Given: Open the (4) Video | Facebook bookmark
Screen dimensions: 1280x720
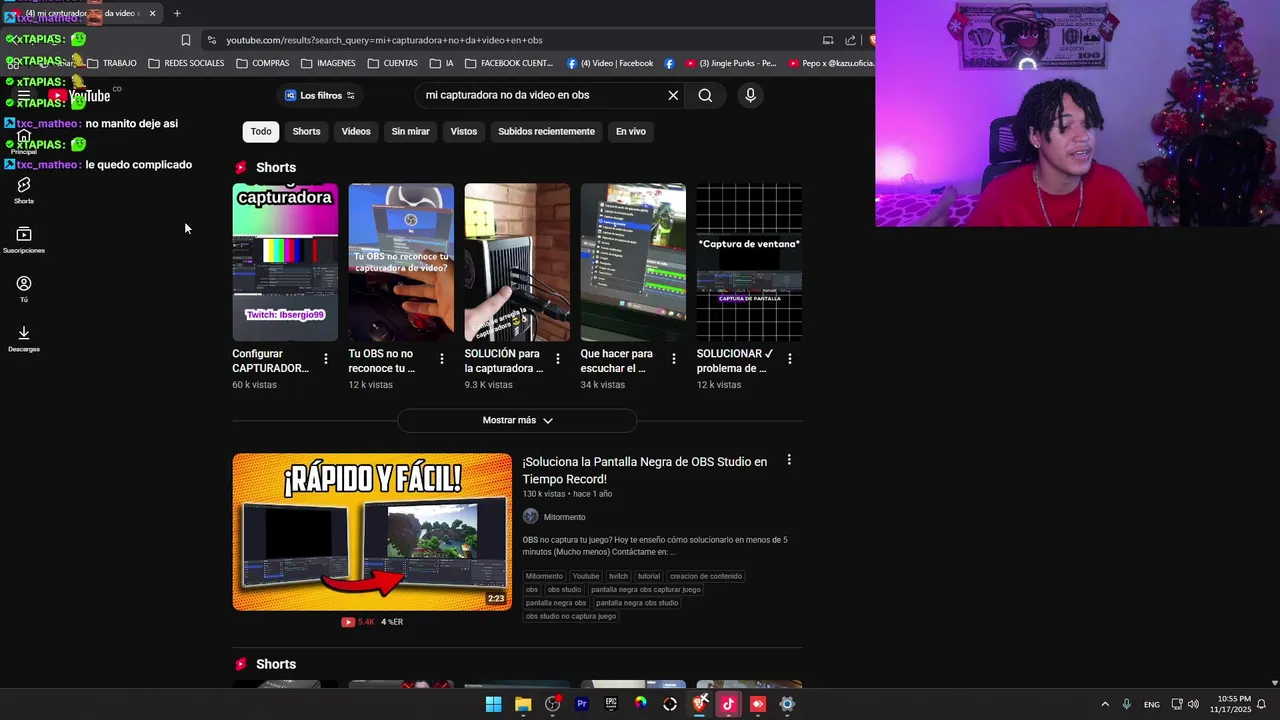Looking at the screenshot, I should [610, 63].
